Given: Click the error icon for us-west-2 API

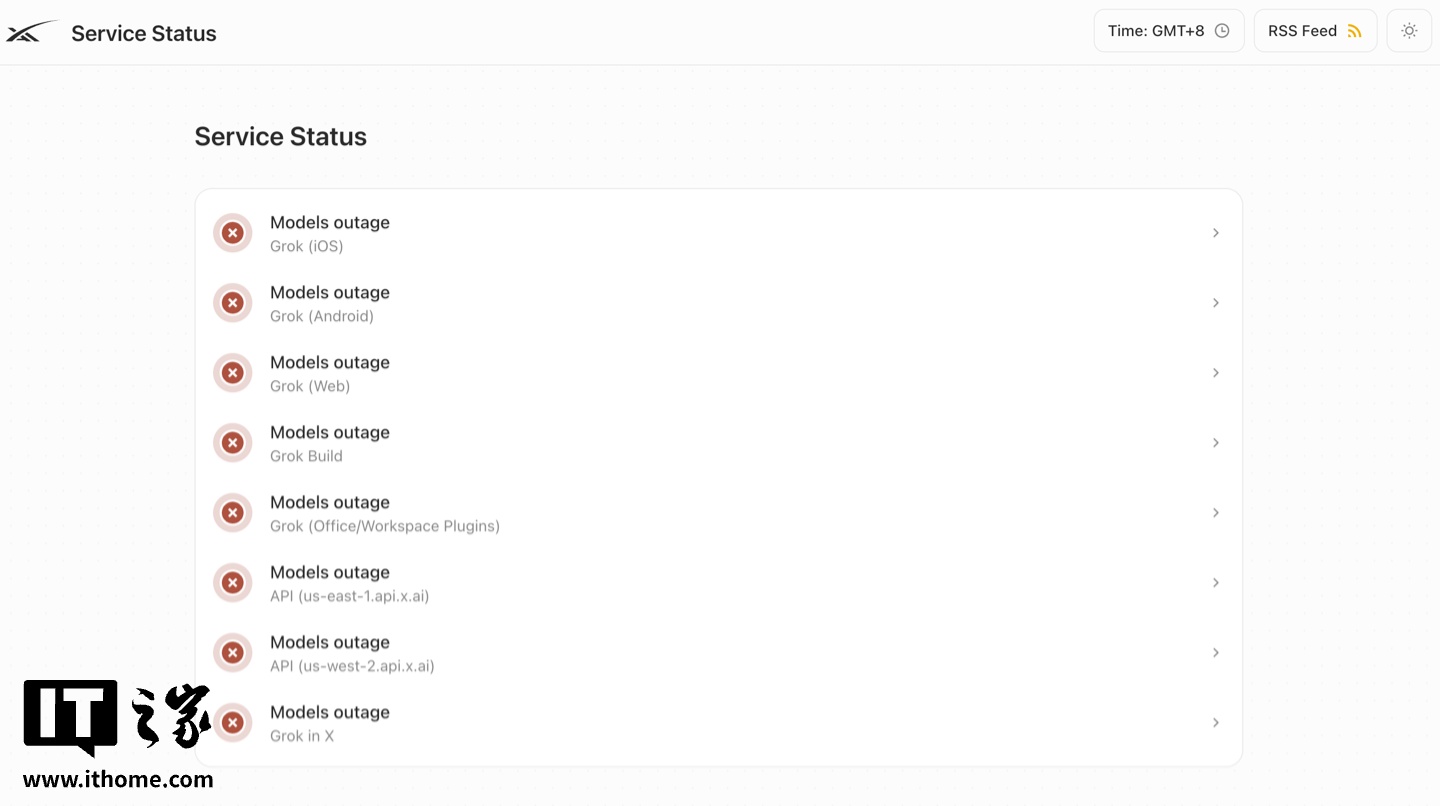Looking at the screenshot, I should (x=232, y=653).
